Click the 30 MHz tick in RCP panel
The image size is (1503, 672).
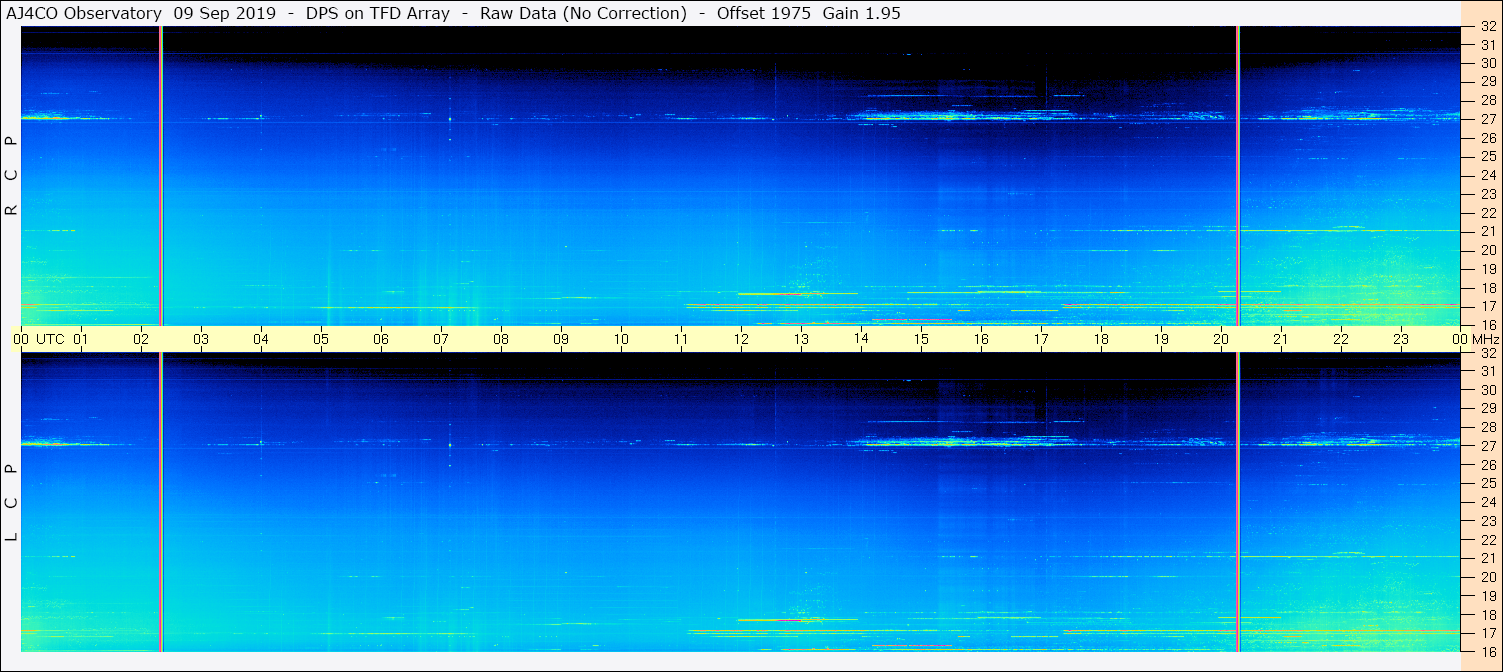pos(1488,63)
